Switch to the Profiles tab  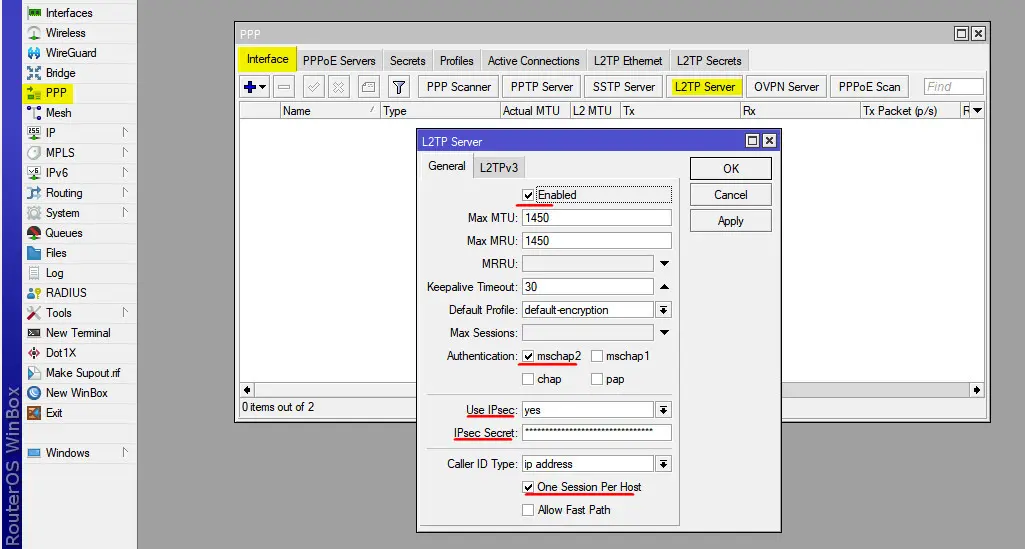(x=456, y=61)
